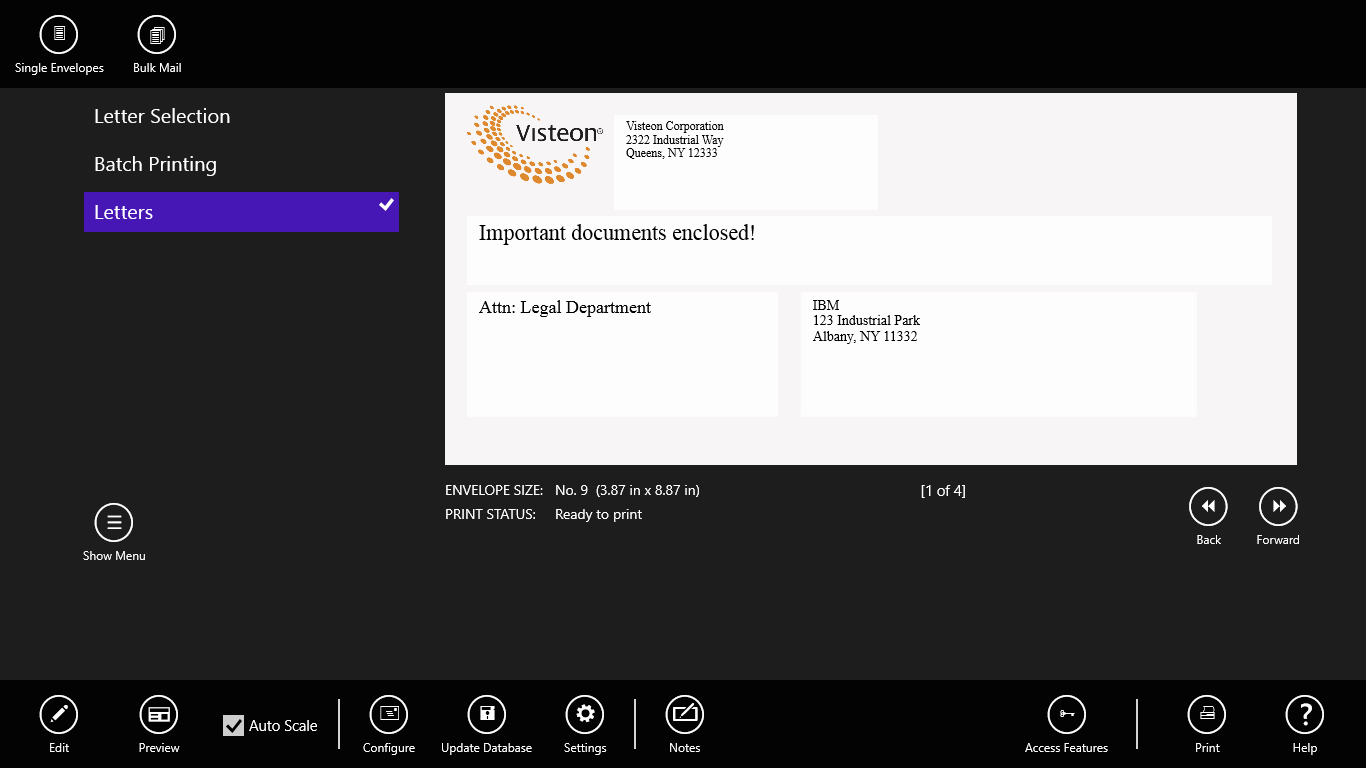Open Batch Printing from the sidebar

(154, 164)
